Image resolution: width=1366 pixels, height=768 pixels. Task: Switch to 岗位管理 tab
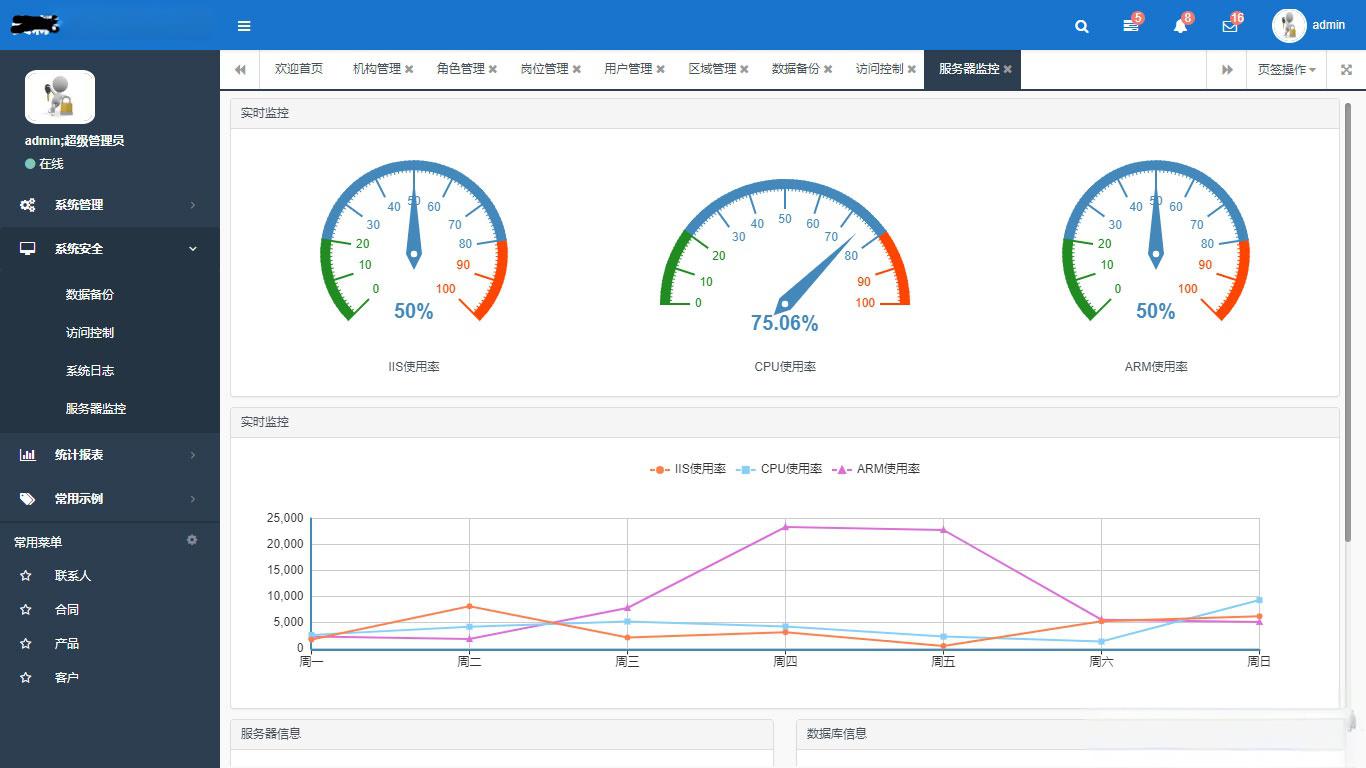(545, 69)
